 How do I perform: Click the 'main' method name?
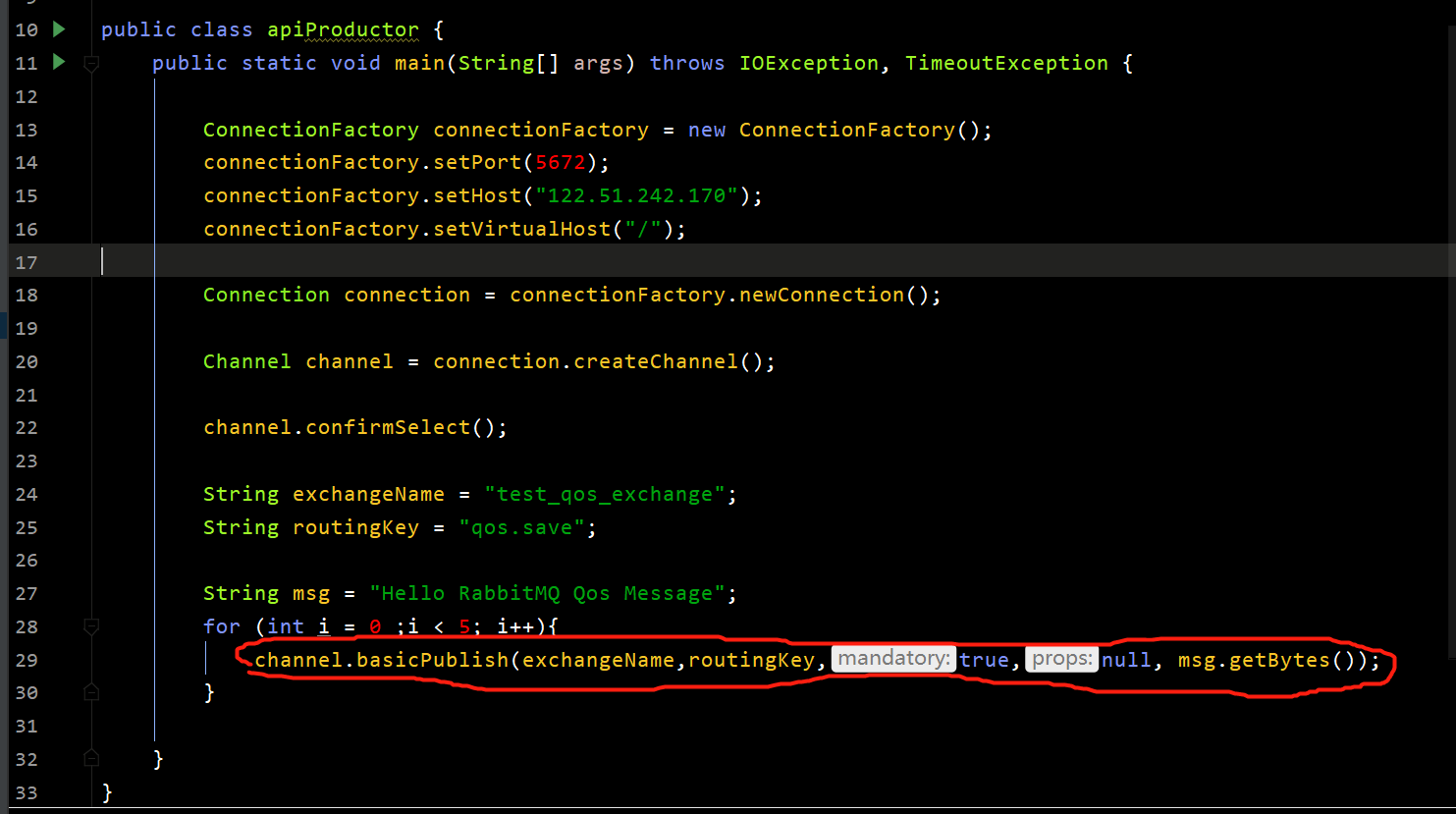coord(420,63)
